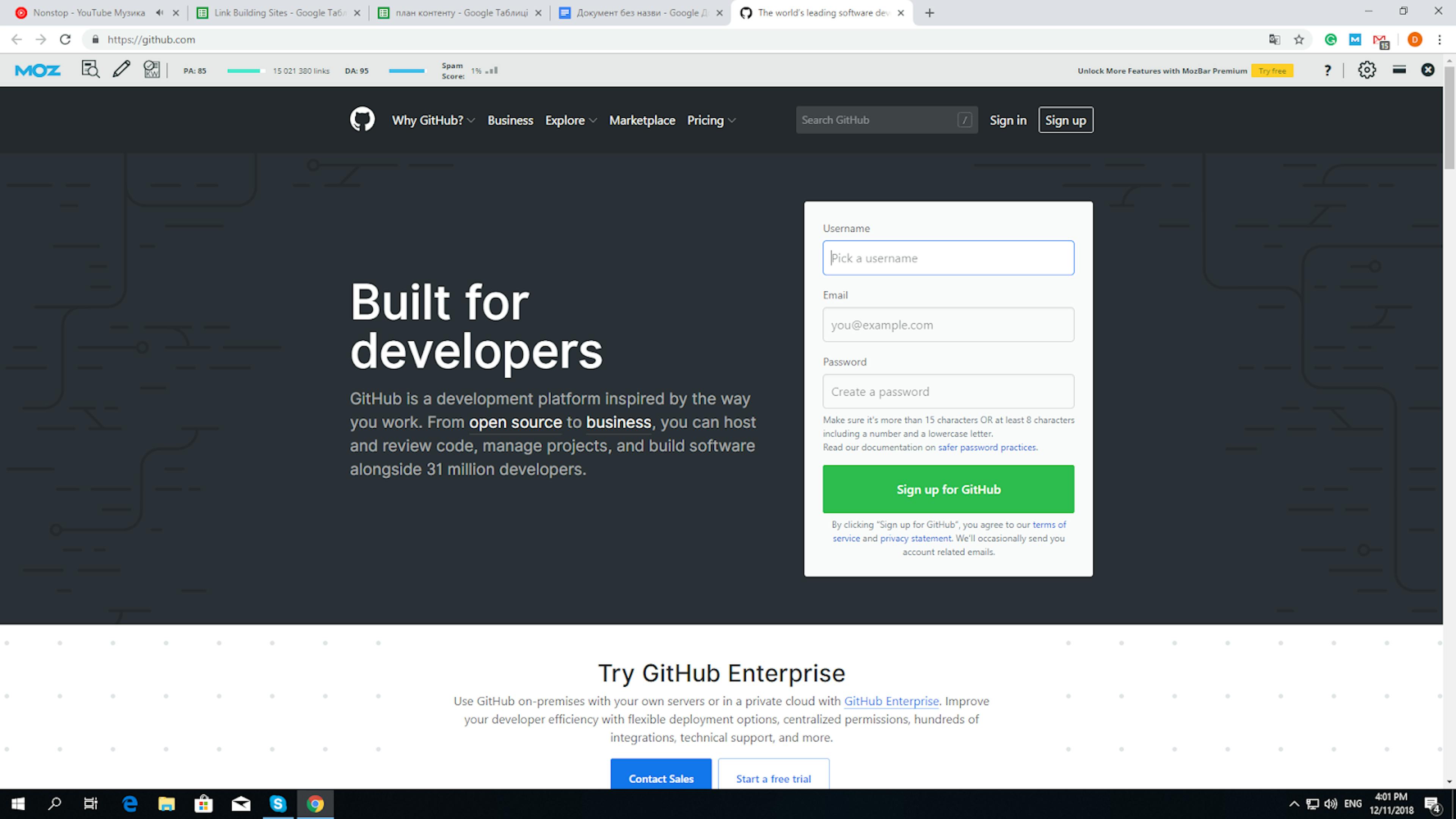
Task: Mute the YouTube Music tab speaker icon
Action: coord(159,13)
